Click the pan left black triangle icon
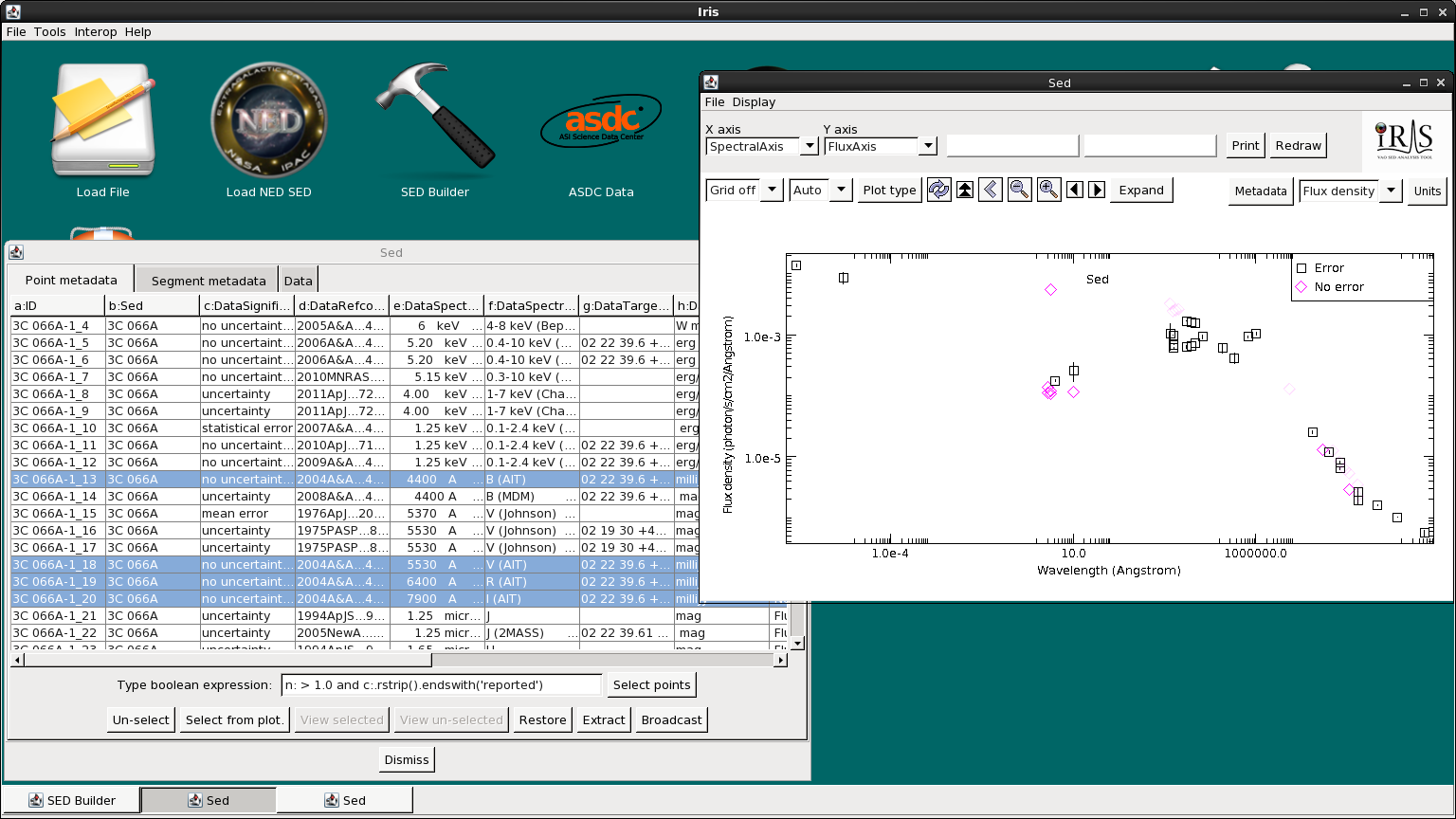1456x819 pixels. point(1075,190)
